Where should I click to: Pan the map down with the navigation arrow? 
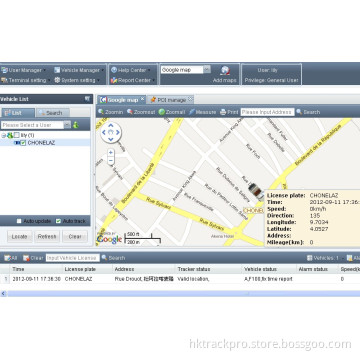click(x=111, y=140)
